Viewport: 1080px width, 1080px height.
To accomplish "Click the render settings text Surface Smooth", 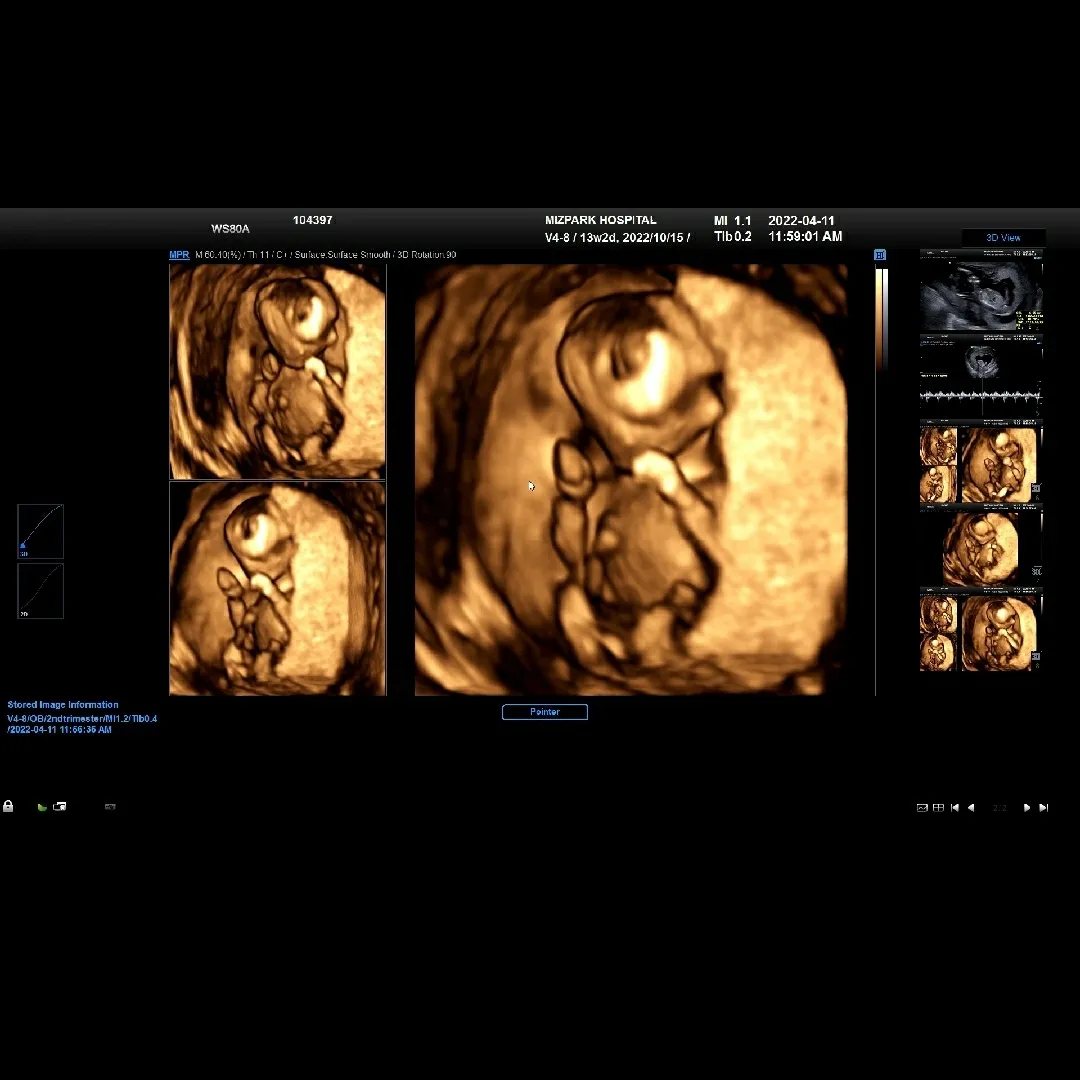I will click(x=358, y=255).
